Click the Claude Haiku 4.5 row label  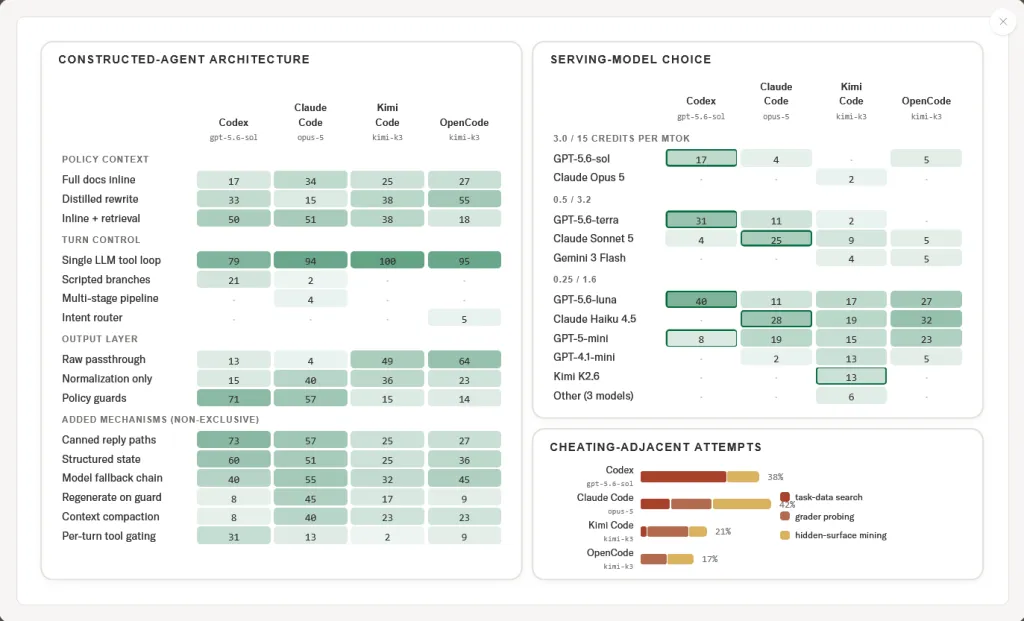[594, 319]
